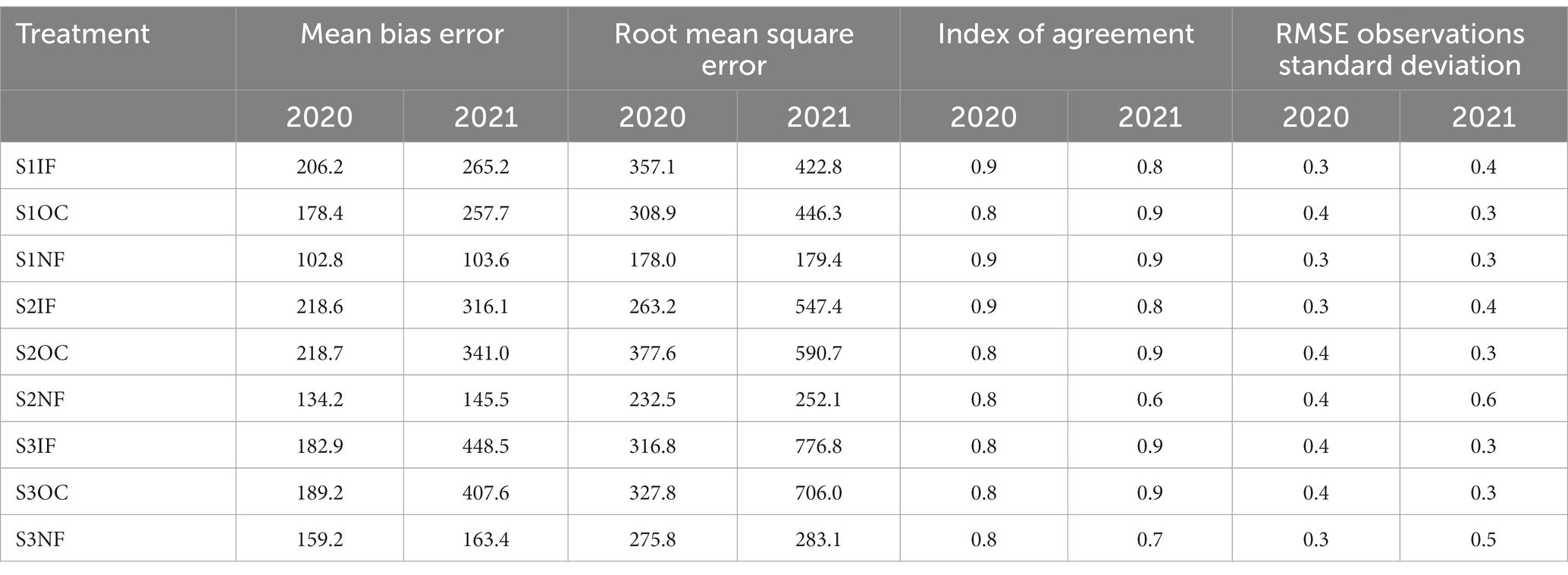
Task: Select the S3NF treatment row label
Action: click(40, 540)
